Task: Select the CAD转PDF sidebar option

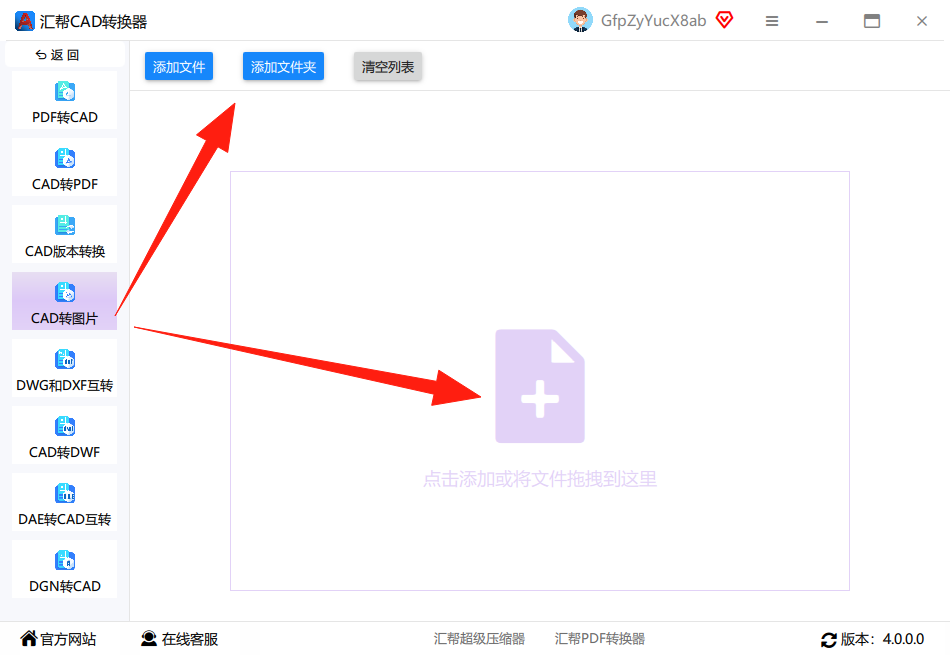Action: pyautogui.click(x=64, y=167)
